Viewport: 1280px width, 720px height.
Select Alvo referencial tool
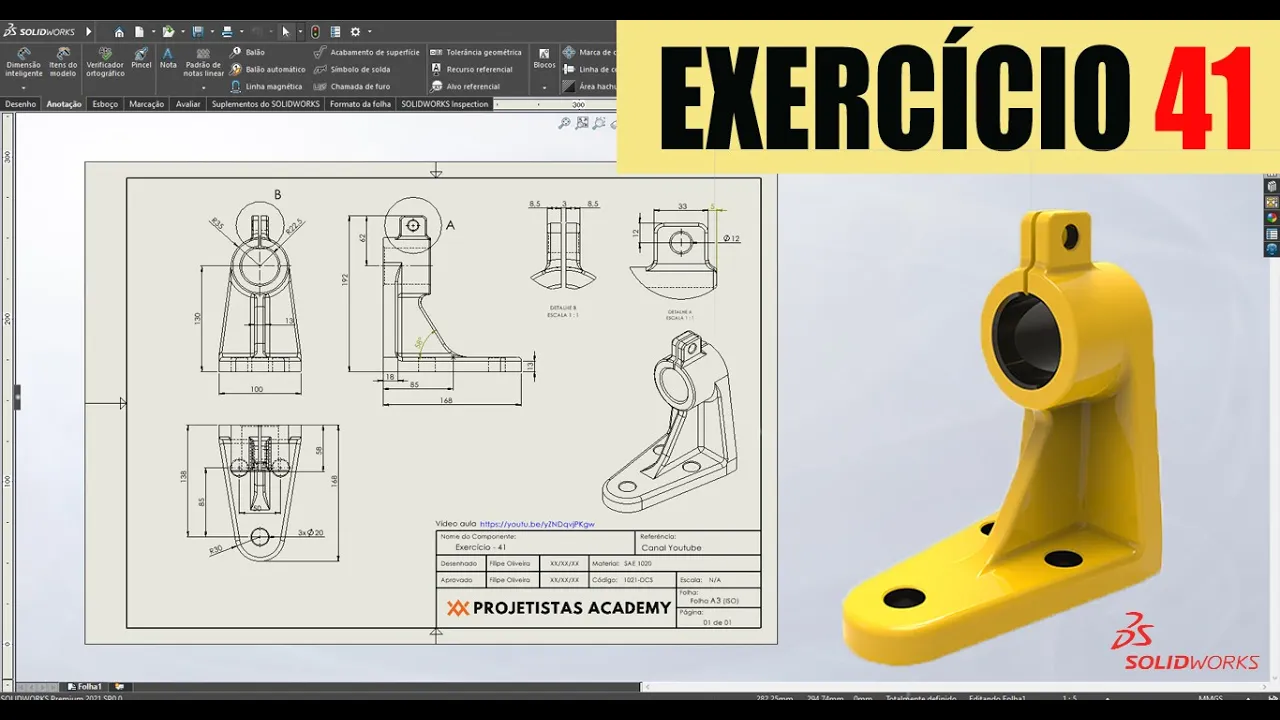(466, 87)
